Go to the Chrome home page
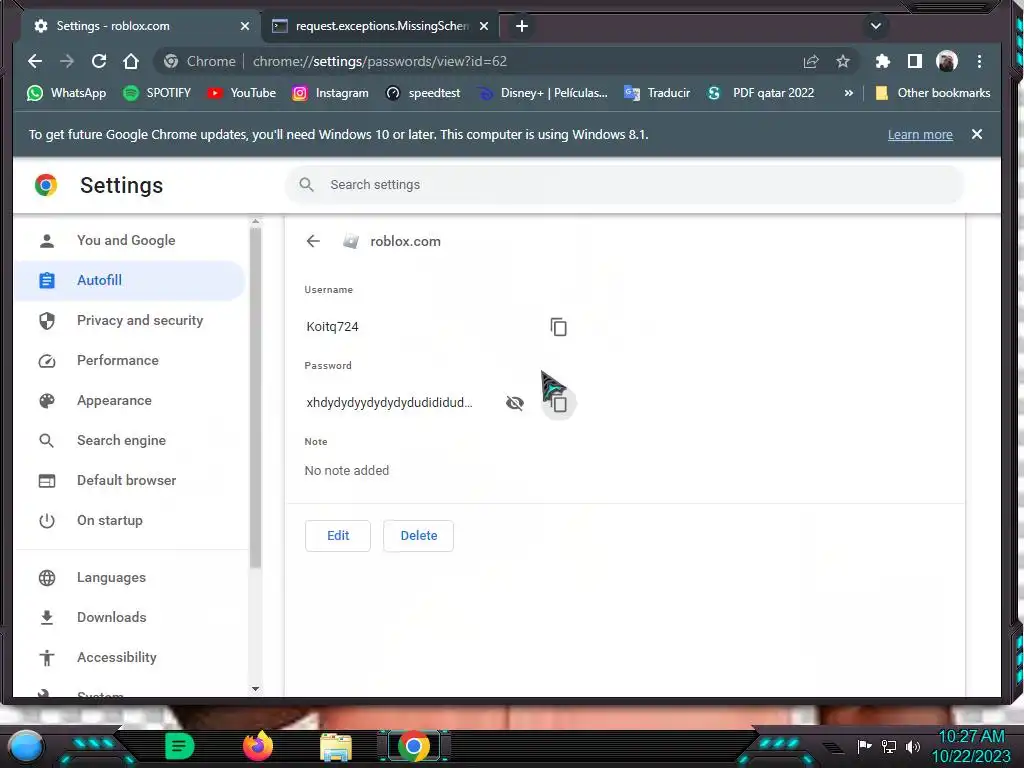Viewport: 1024px width, 768px height. [x=131, y=61]
